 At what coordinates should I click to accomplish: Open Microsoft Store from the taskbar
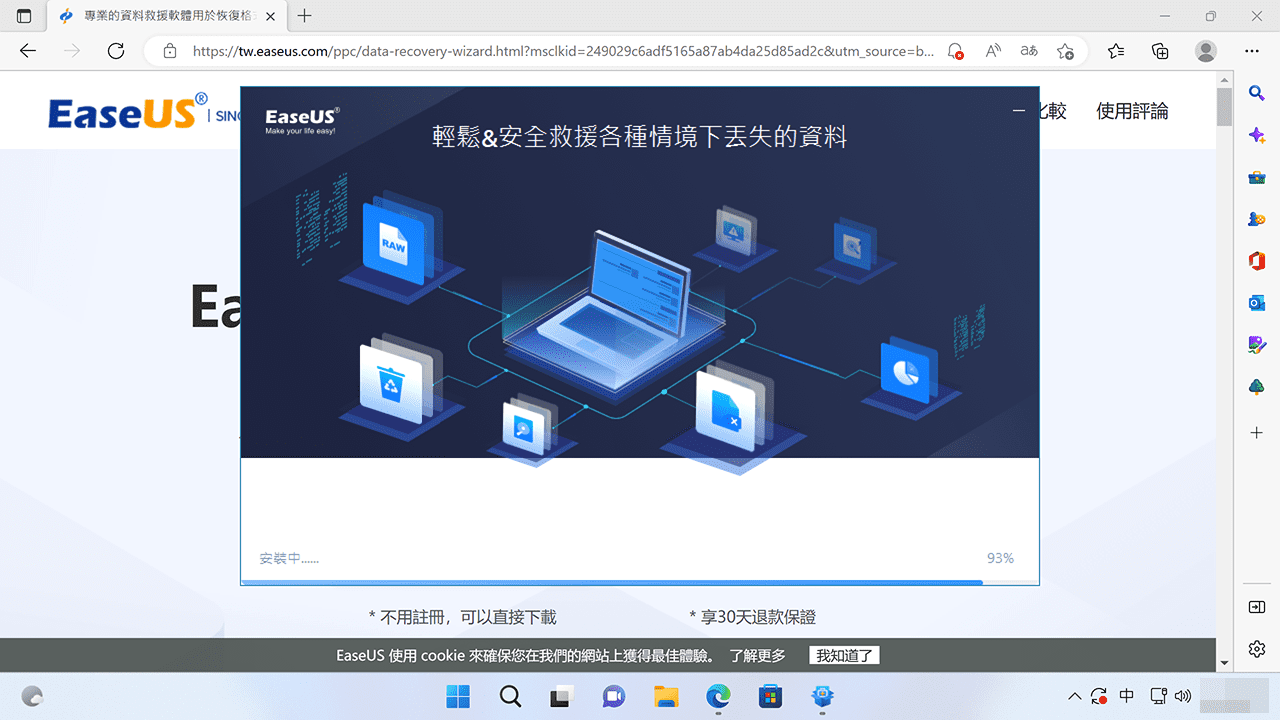click(x=770, y=696)
